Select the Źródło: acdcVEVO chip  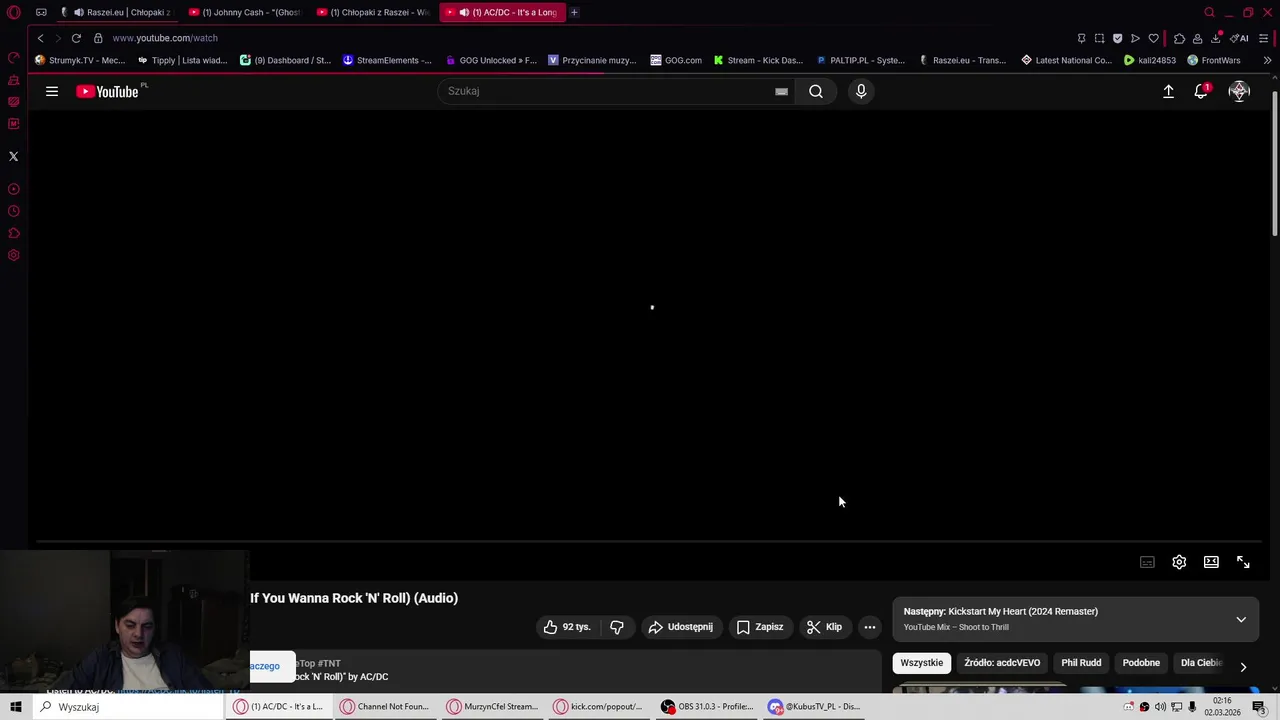(1002, 663)
